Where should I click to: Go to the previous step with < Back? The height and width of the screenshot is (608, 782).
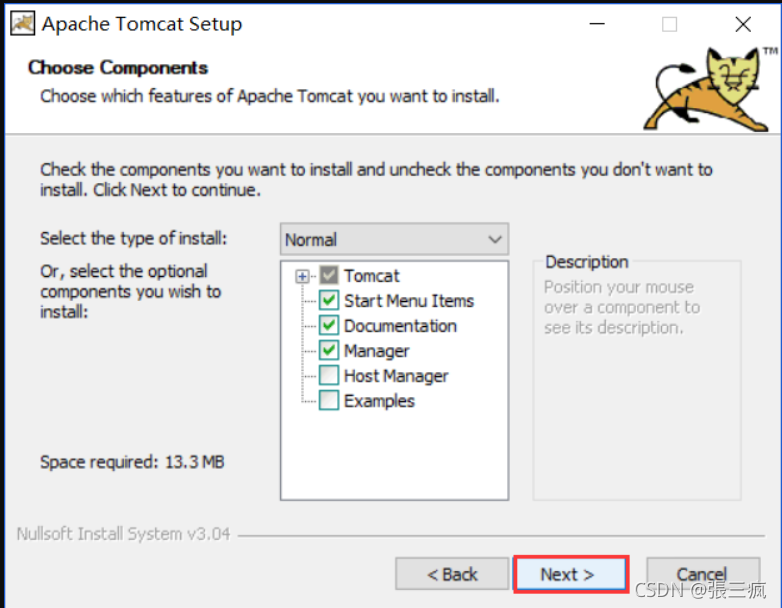pos(452,574)
